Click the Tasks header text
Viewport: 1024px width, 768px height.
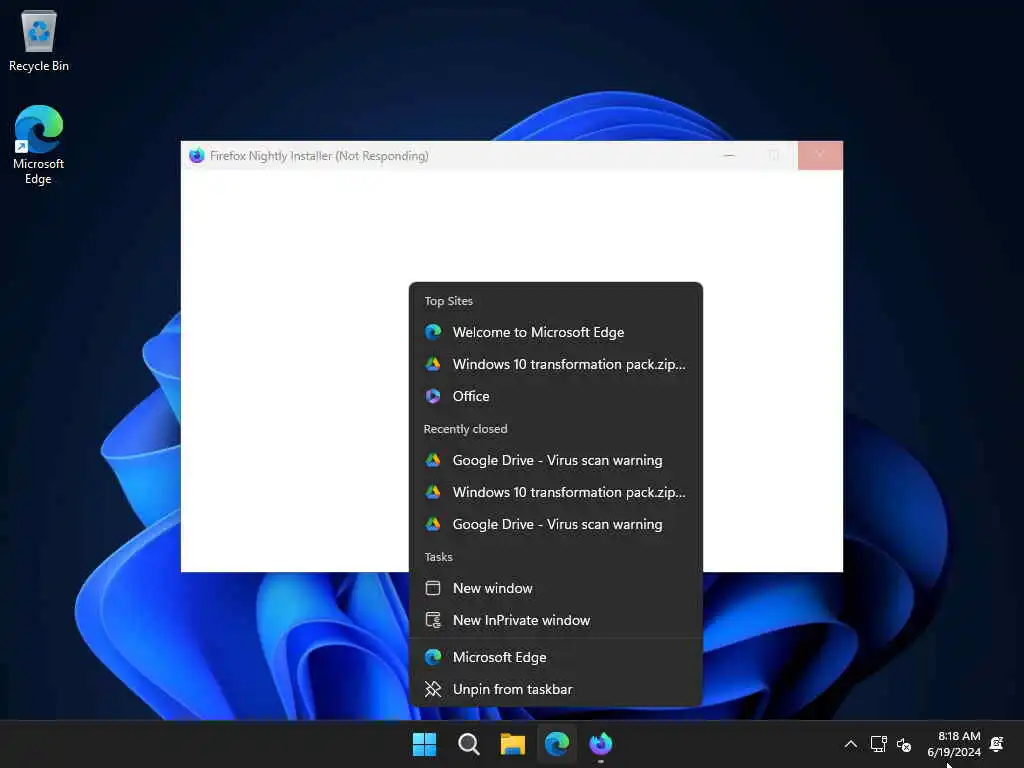click(x=438, y=557)
